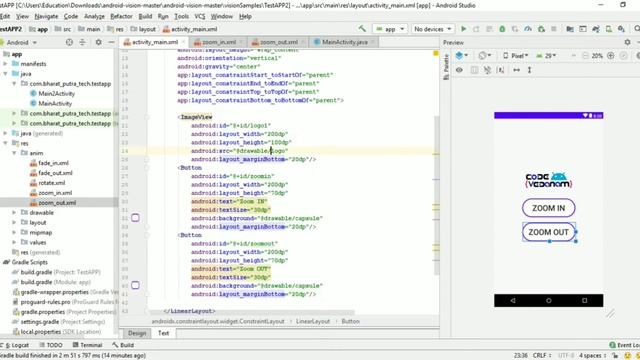This screenshot has height=360, width=640.
Task: Collapse the anim folder
Action: click(x=14, y=153)
